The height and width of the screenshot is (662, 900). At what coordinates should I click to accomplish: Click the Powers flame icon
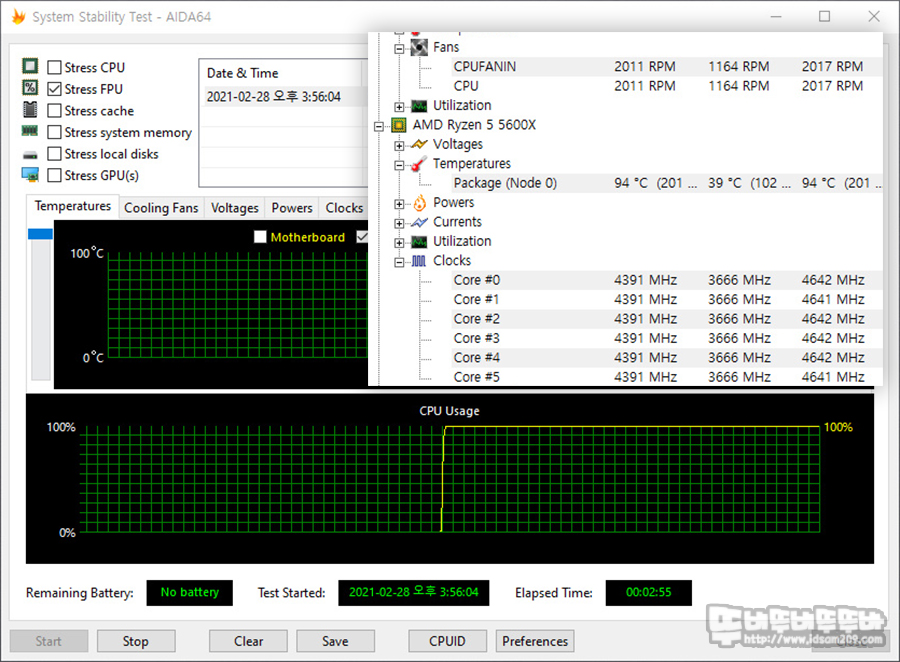click(420, 203)
